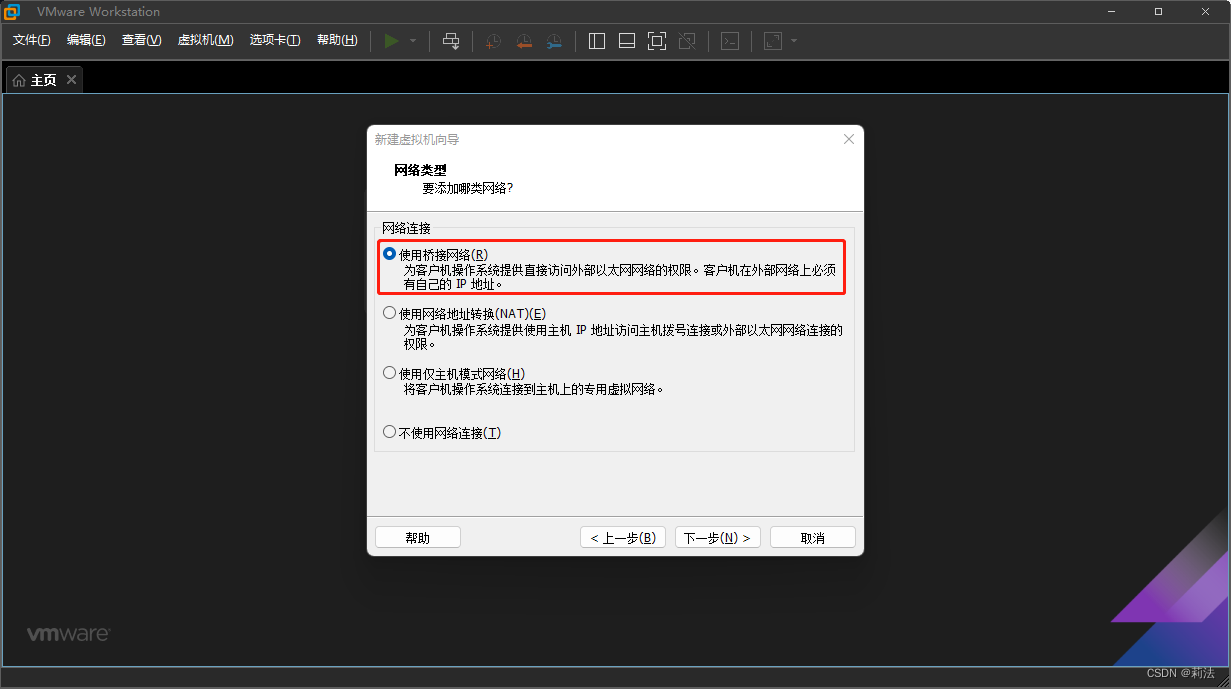Toggle the library sidebar view icon
1231x689 pixels.
pyautogui.click(x=597, y=41)
